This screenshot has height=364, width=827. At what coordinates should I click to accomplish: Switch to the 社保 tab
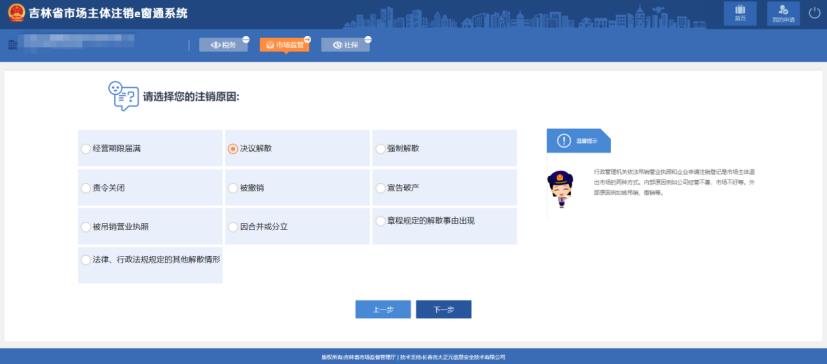[x=345, y=45]
